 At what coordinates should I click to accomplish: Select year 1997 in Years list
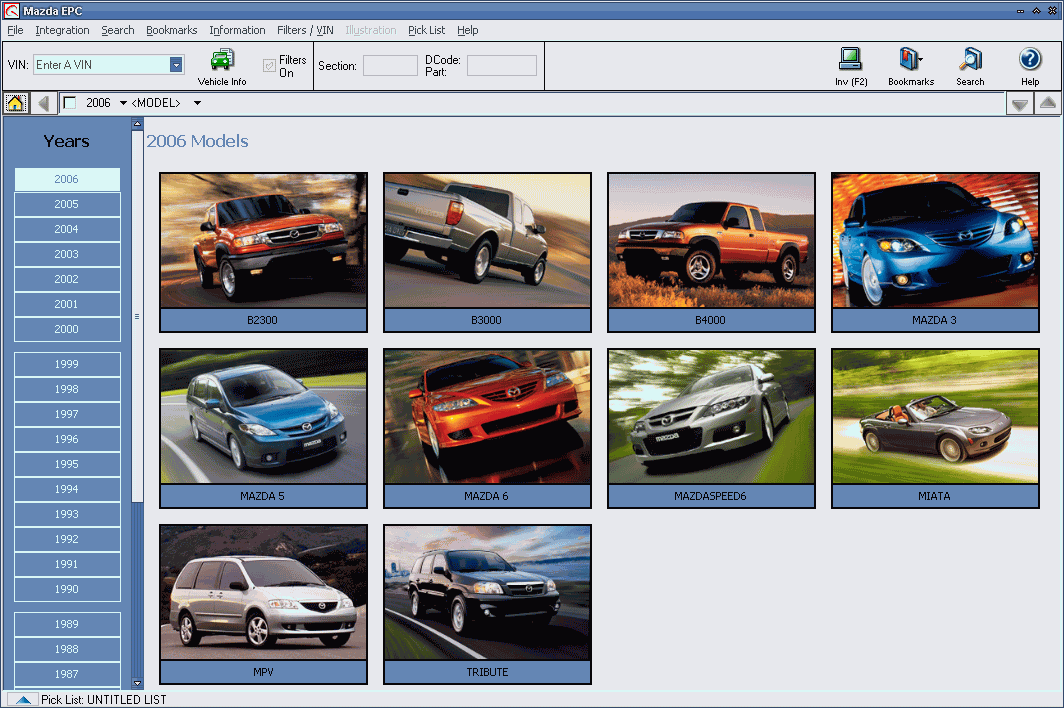coord(66,414)
